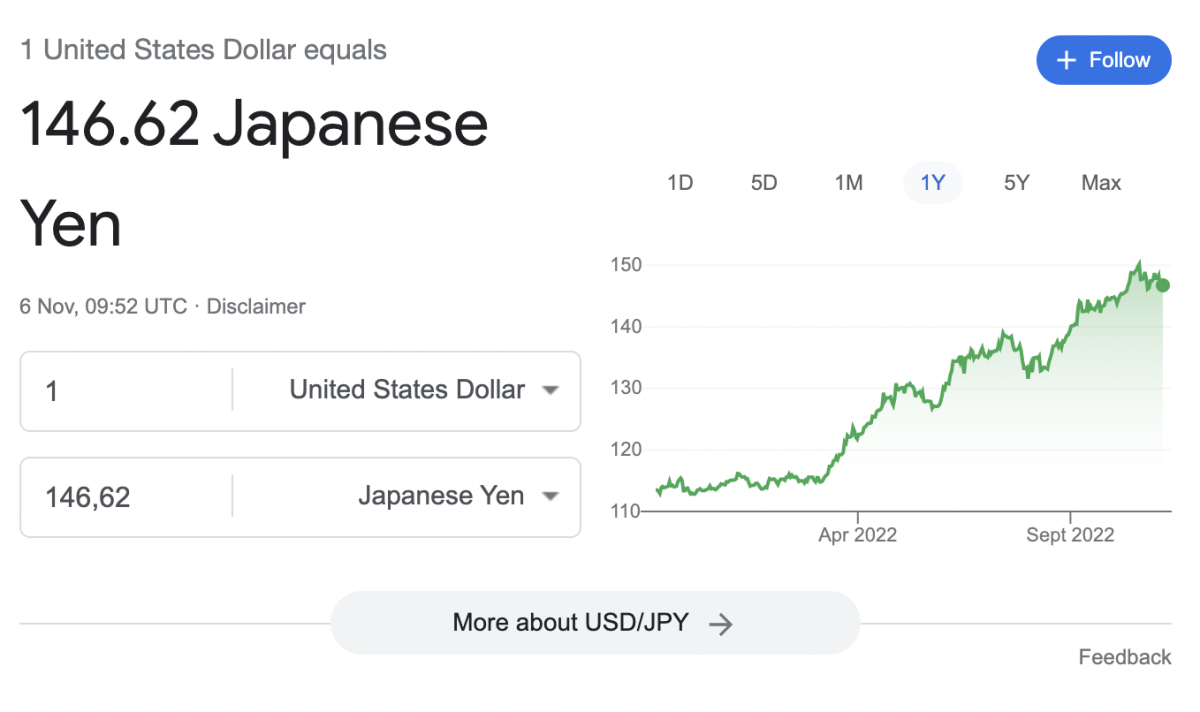Select the 1Y chart range

tap(933, 183)
